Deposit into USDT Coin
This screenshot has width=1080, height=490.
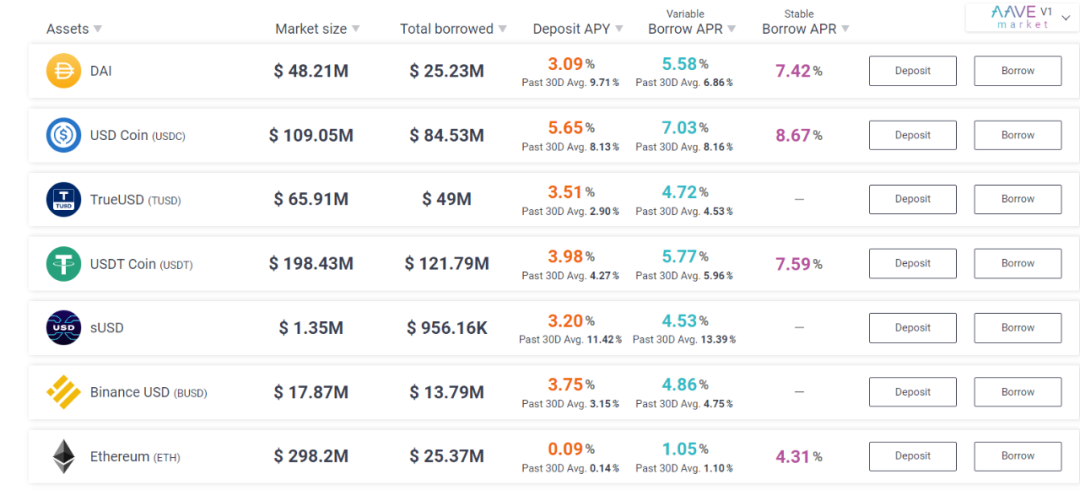pos(913,263)
